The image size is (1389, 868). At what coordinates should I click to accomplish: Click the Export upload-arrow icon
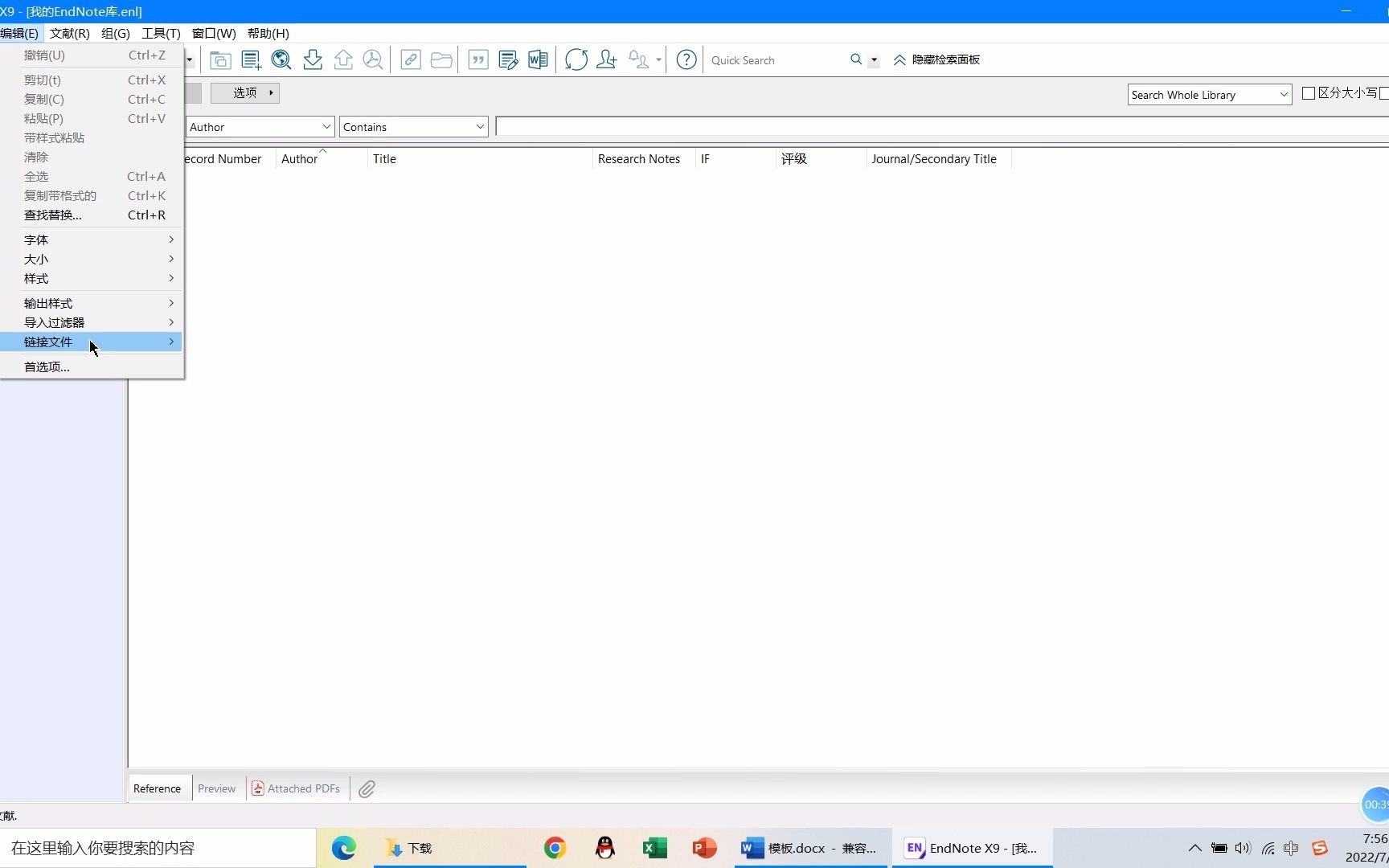(343, 59)
